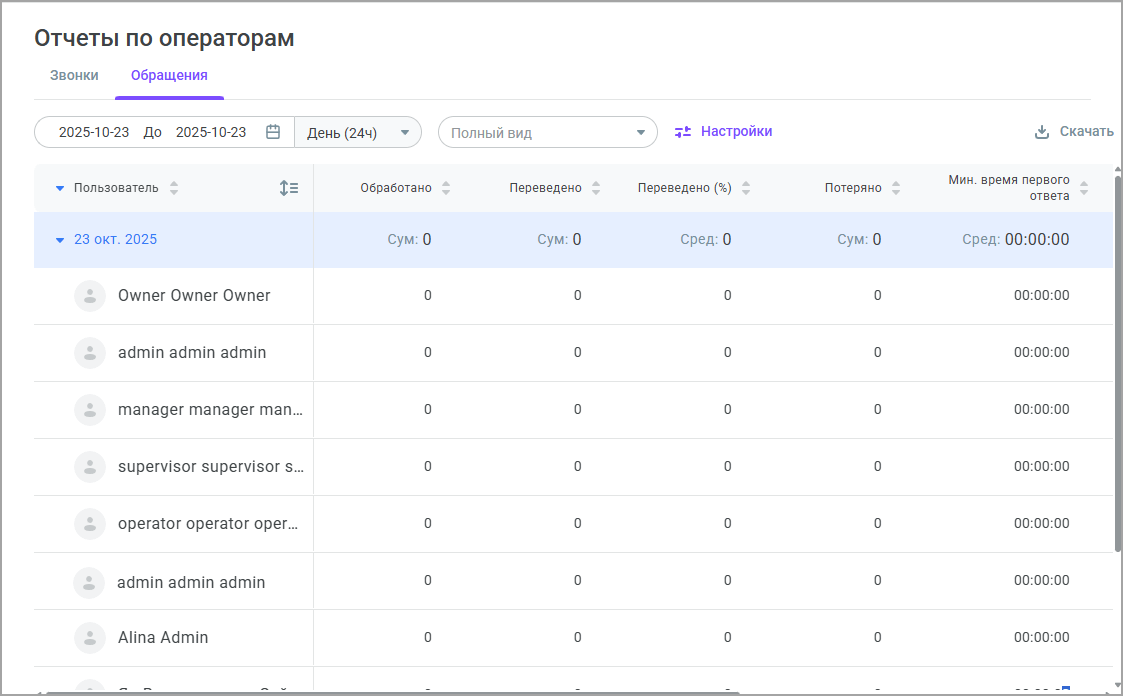This screenshot has width=1123, height=696.
Task: Click the start date field 2025-10-23
Action: click(x=94, y=132)
